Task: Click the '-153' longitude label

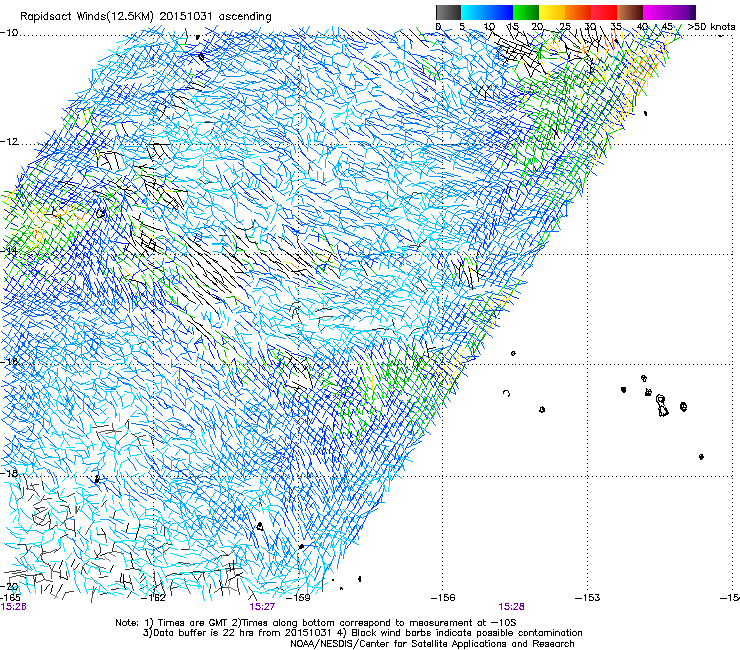Action: coord(588,598)
